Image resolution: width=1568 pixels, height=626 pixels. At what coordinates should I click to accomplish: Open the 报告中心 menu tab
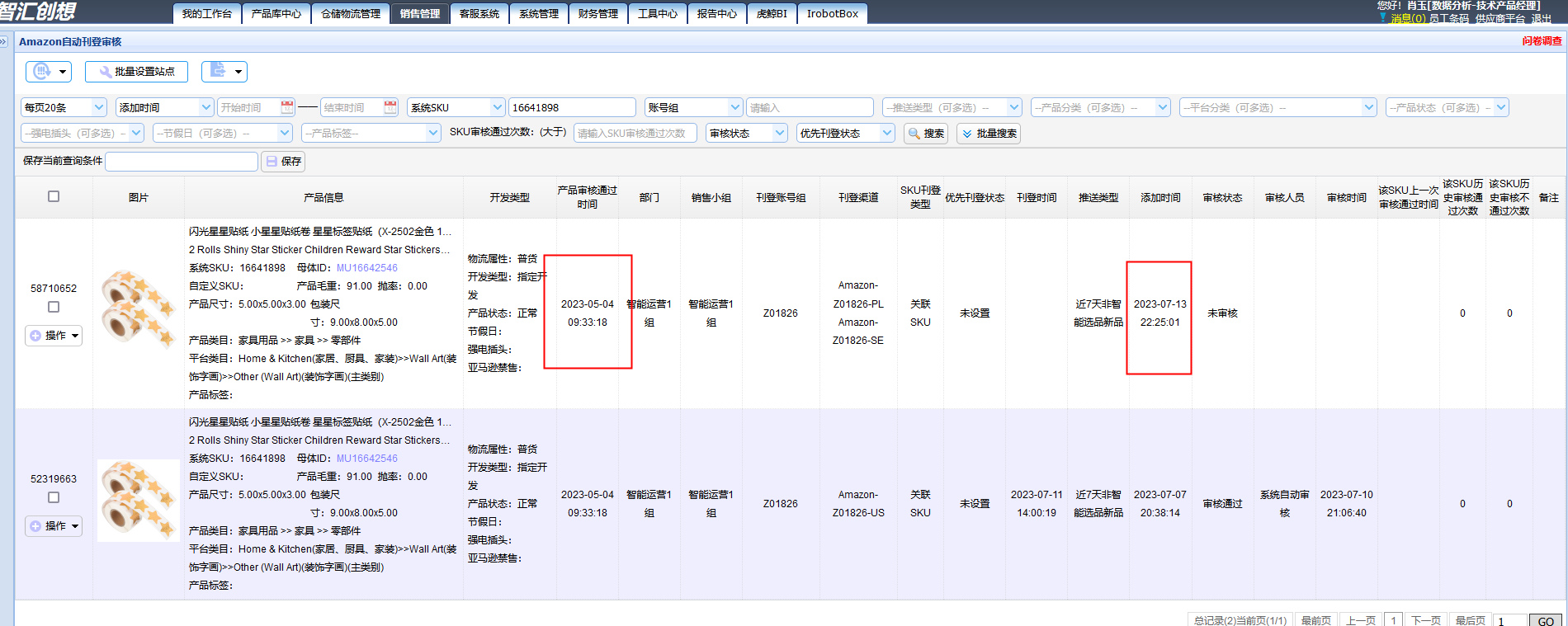[717, 14]
